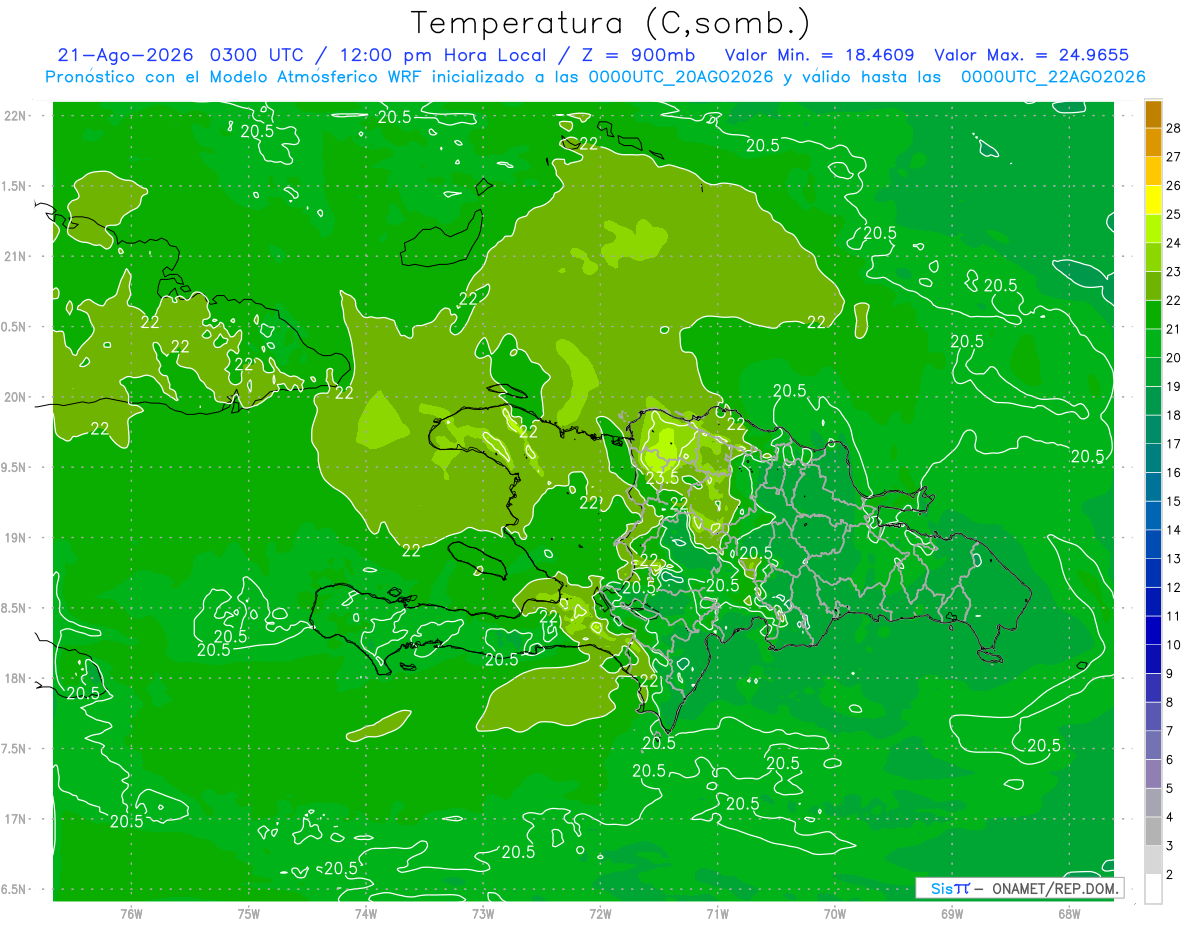Viewport: 1200px width, 927px height.
Task: Click 'Valor Min. = 18.4609' value
Action: tap(822, 55)
